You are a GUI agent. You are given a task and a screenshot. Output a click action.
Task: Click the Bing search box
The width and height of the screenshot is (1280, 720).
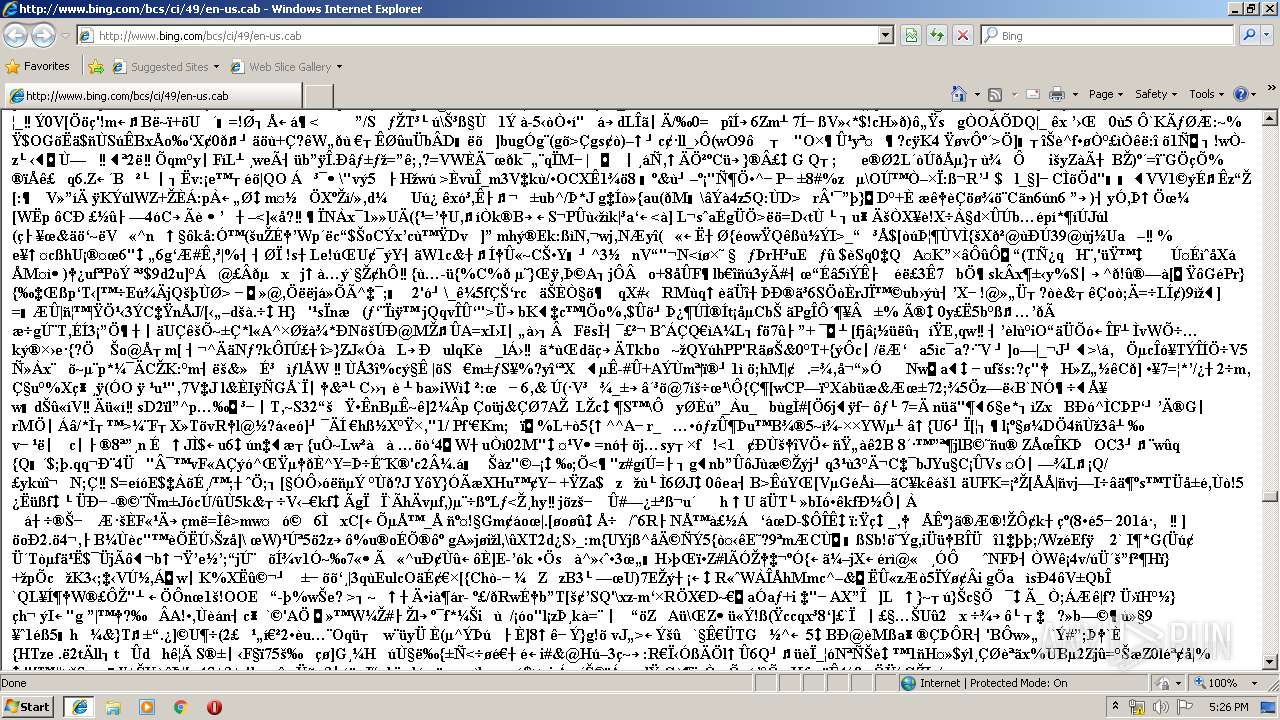1108,36
